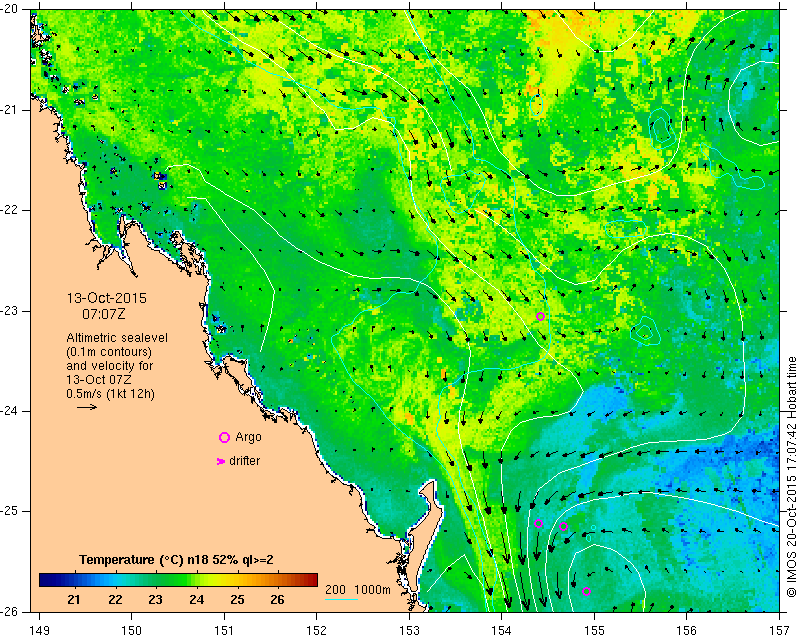
Task: Click the longitude axis label '155'
Action: 594,631
